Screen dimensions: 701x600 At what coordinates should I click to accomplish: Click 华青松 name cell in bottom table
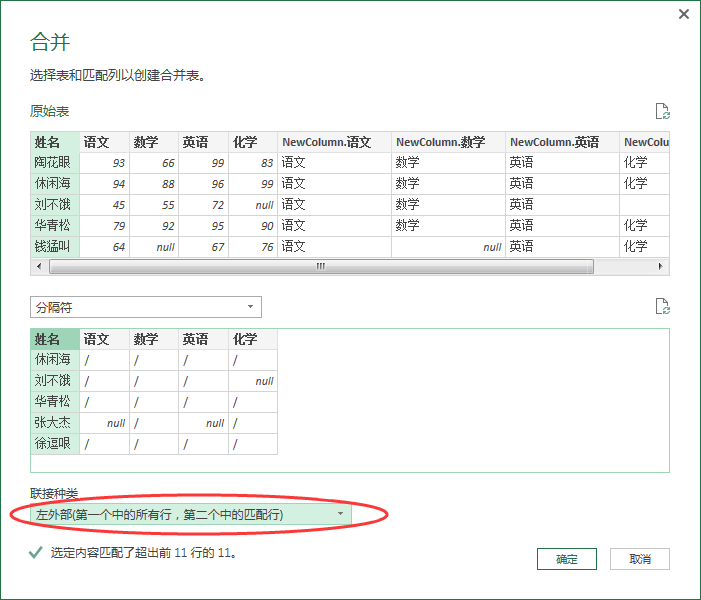coord(55,402)
